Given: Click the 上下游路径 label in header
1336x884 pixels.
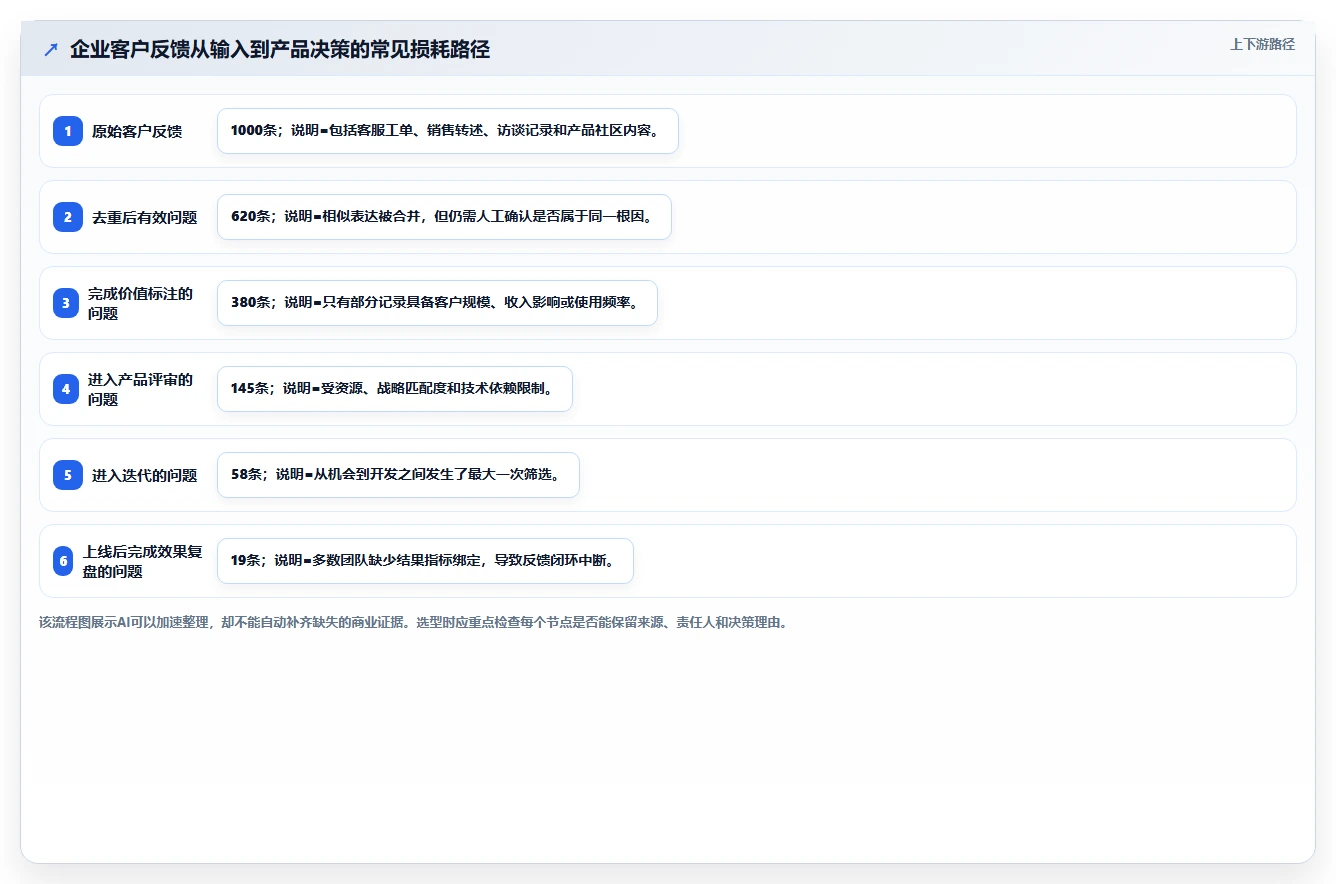Looking at the screenshot, I should pyautogui.click(x=1262, y=44).
